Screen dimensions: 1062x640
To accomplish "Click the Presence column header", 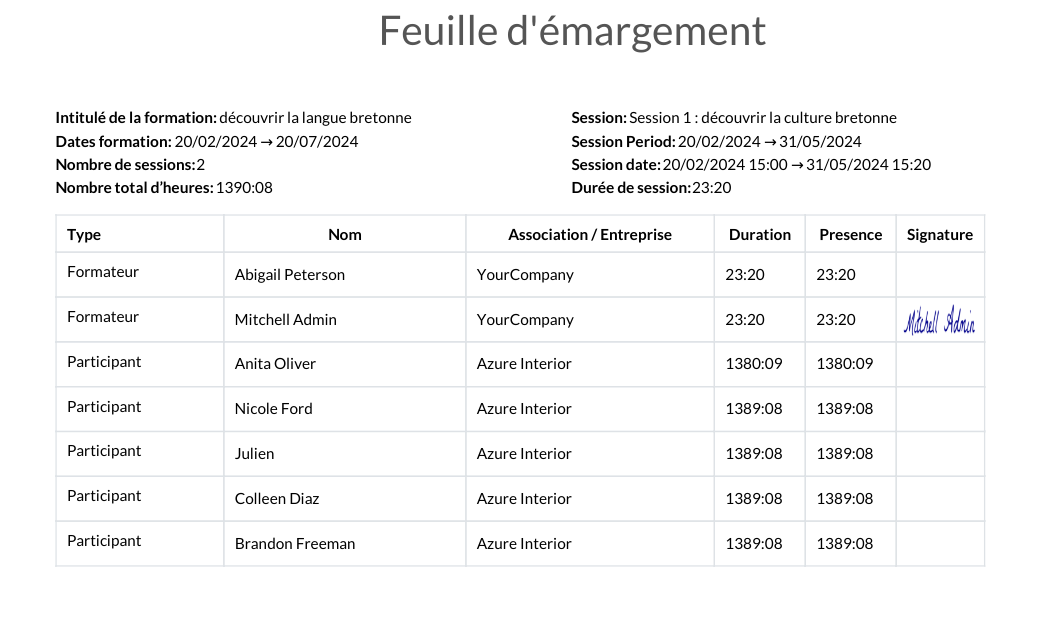I will coord(851,234).
